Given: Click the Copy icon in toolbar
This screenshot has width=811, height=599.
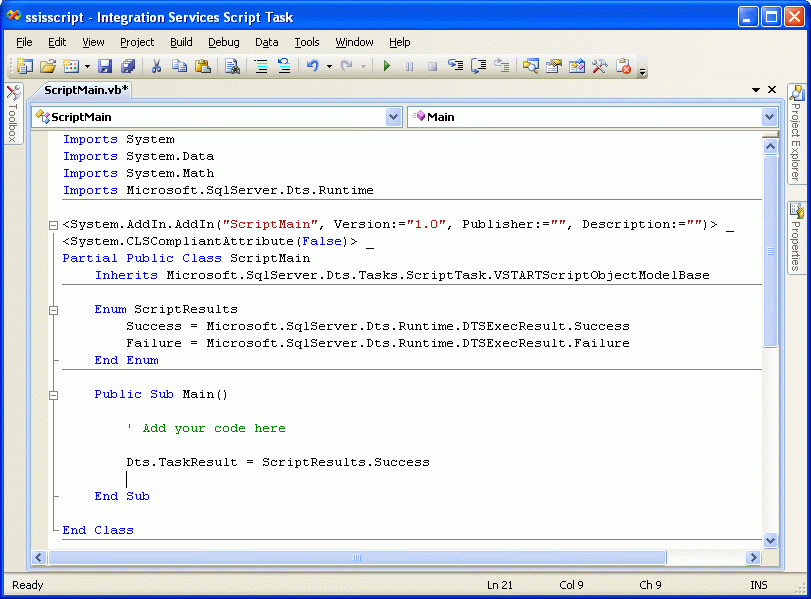Looking at the screenshot, I should [x=179, y=66].
